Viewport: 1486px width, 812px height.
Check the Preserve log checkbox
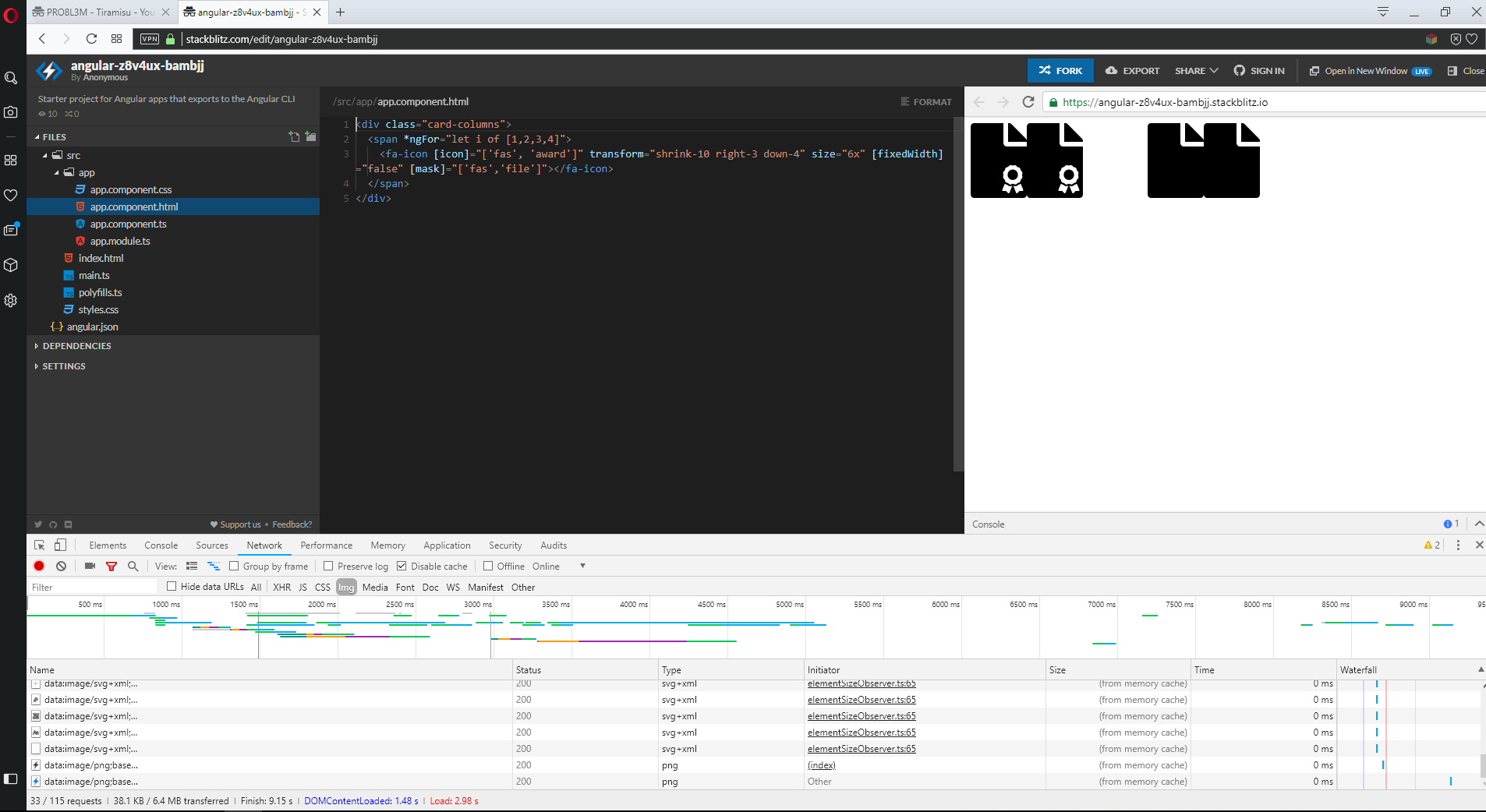(330, 566)
